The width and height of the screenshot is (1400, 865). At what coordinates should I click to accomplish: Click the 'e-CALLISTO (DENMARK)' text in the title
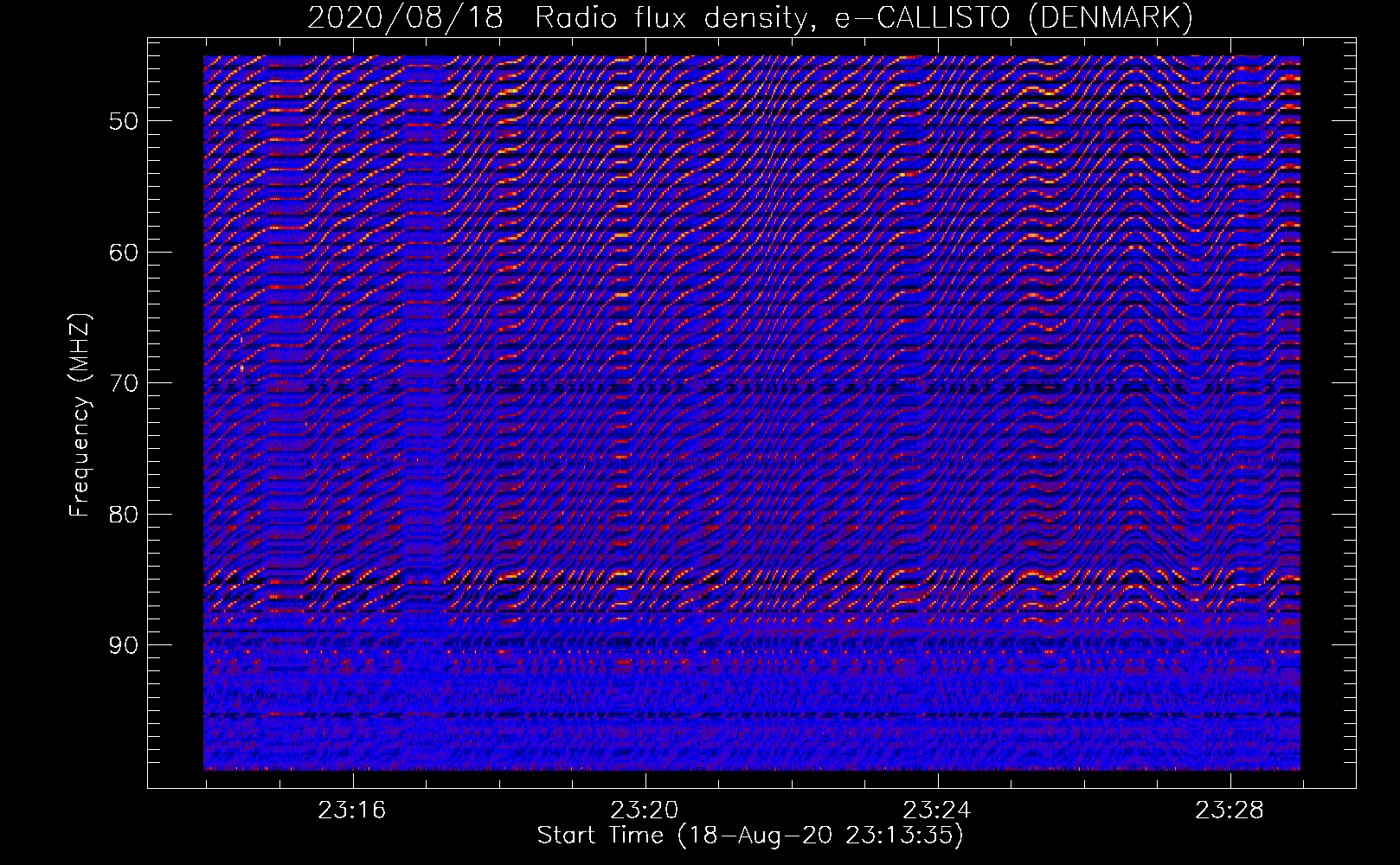click(1014, 18)
